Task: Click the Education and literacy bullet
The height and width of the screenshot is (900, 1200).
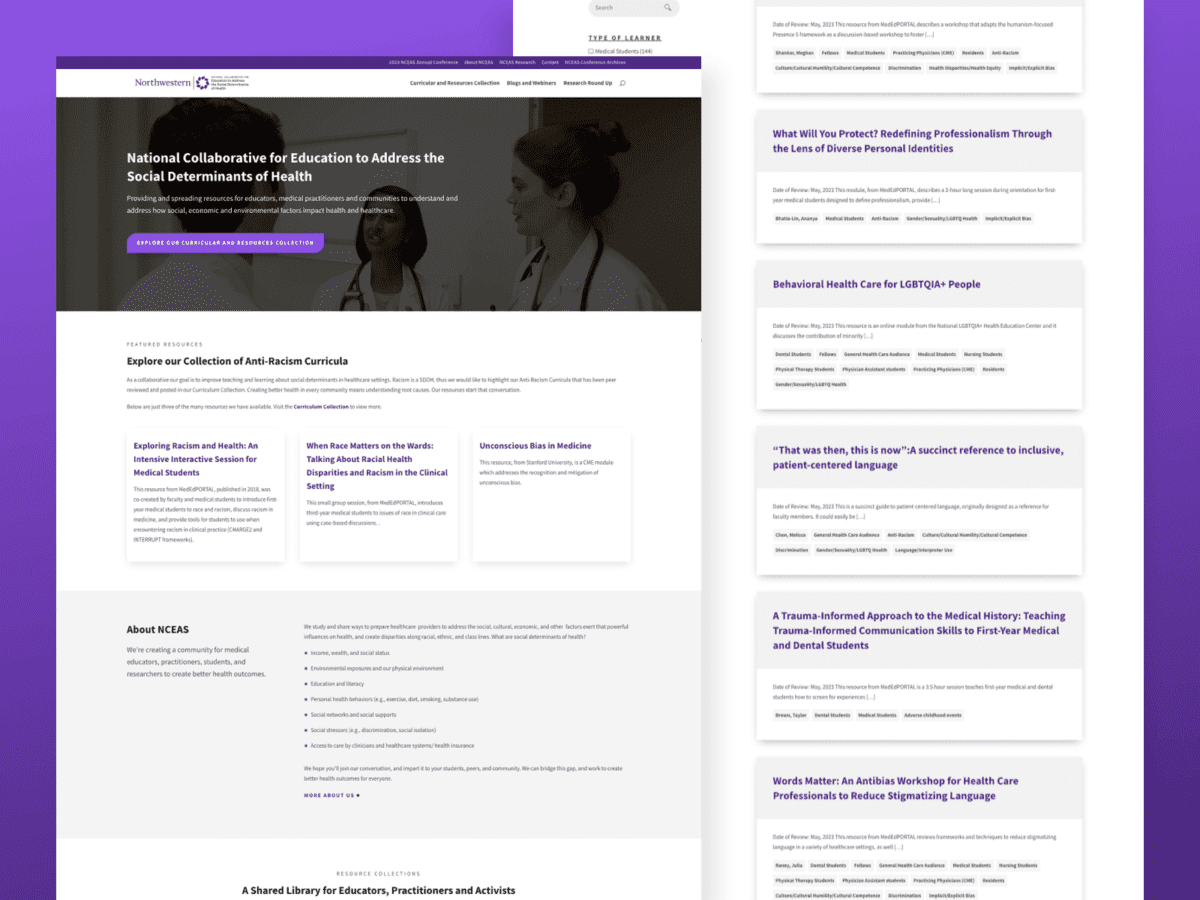Action: pyautogui.click(x=336, y=684)
